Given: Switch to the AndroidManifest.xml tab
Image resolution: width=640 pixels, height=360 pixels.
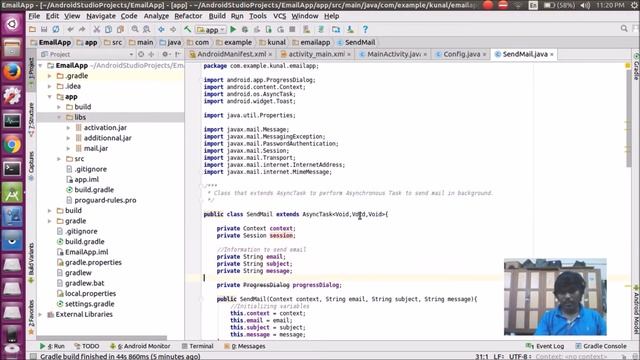Looking at the screenshot, I should (231, 54).
